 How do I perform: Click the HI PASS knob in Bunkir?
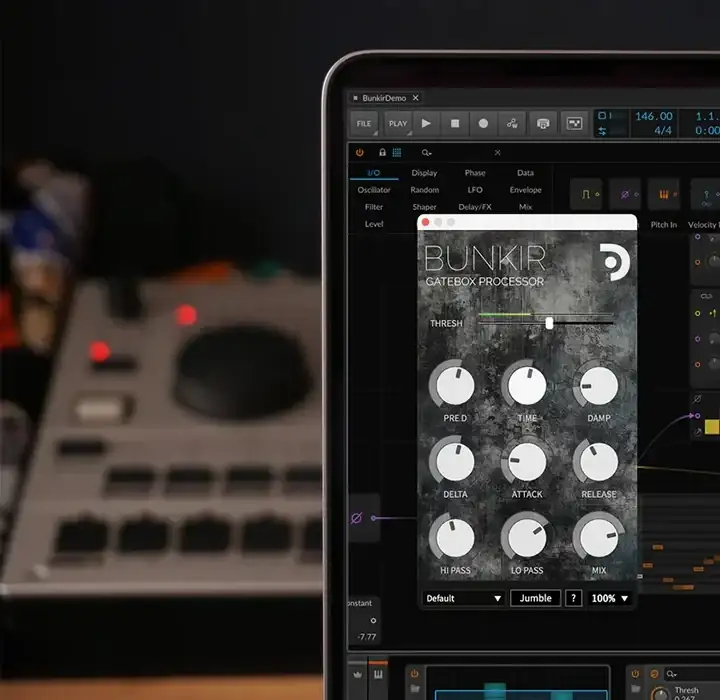(x=455, y=538)
